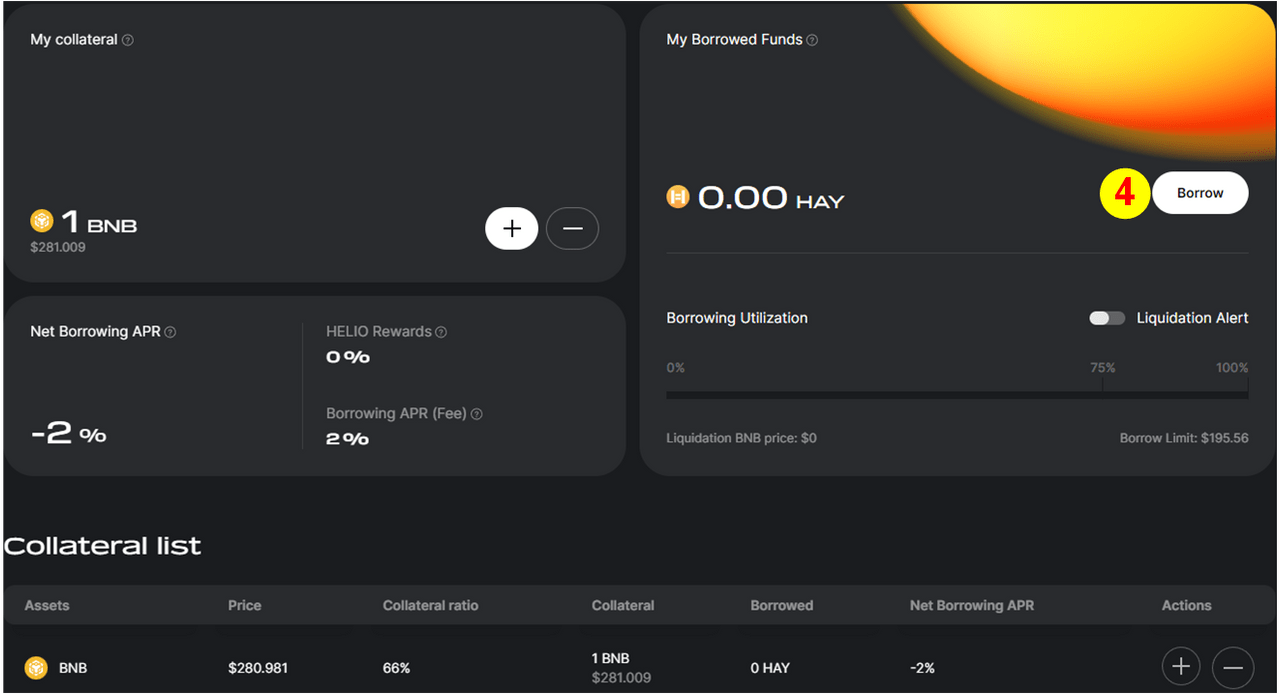Image resolution: width=1280 pixels, height=694 pixels.
Task: Click help icon beside Net Borrowing APR
Action: (170, 332)
